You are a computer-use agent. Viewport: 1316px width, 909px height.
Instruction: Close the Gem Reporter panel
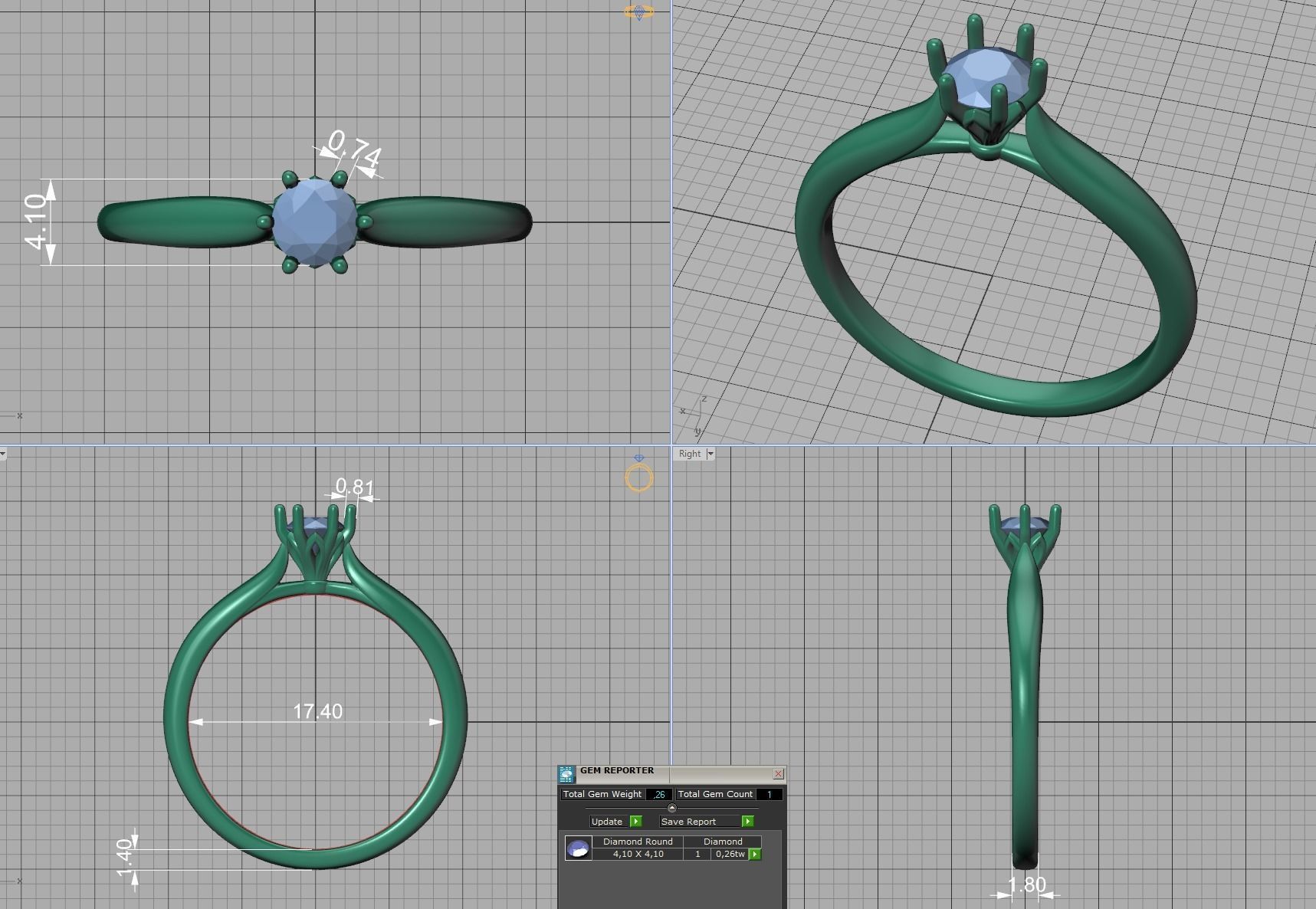pos(778,773)
